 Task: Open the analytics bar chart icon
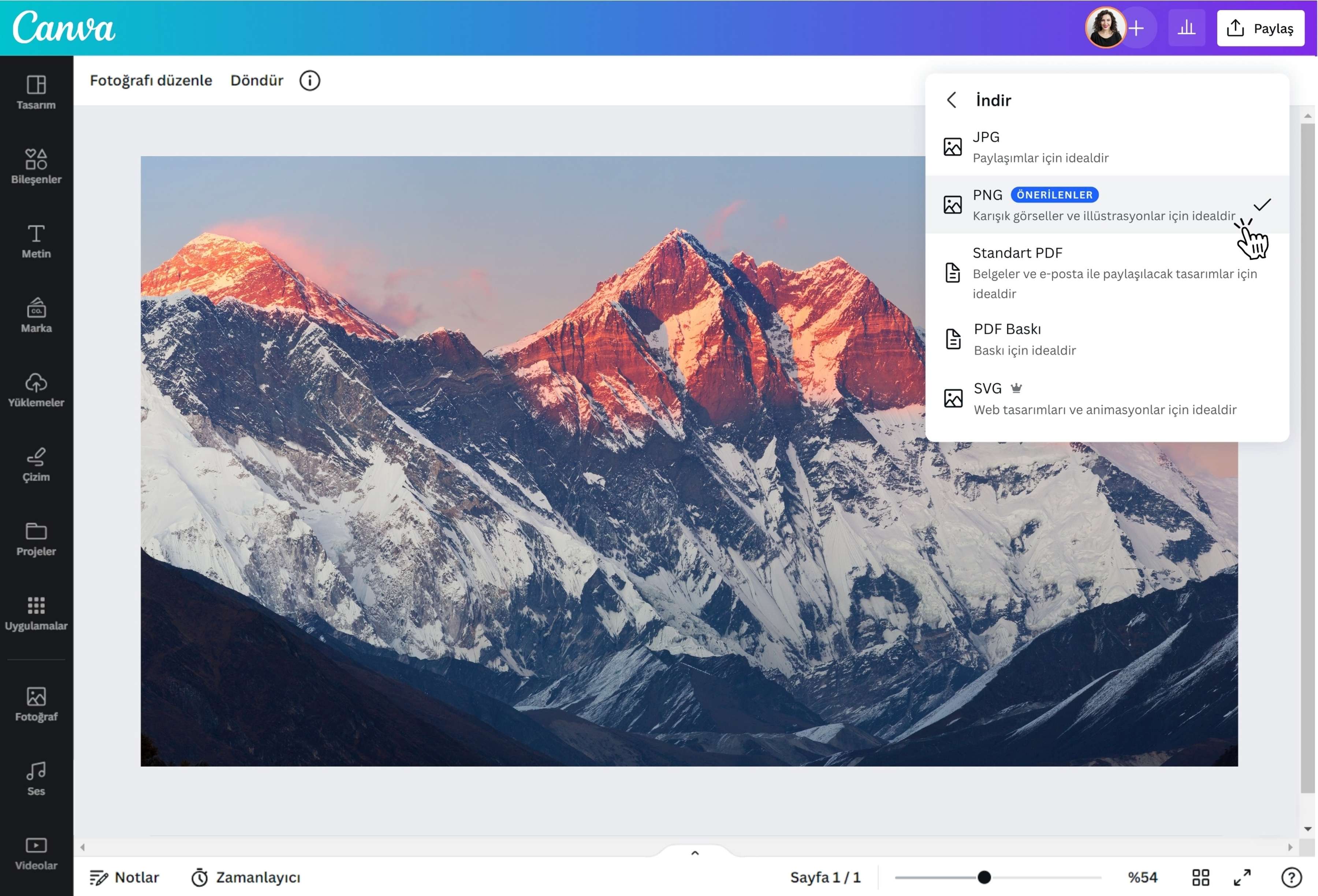tap(1187, 28)
